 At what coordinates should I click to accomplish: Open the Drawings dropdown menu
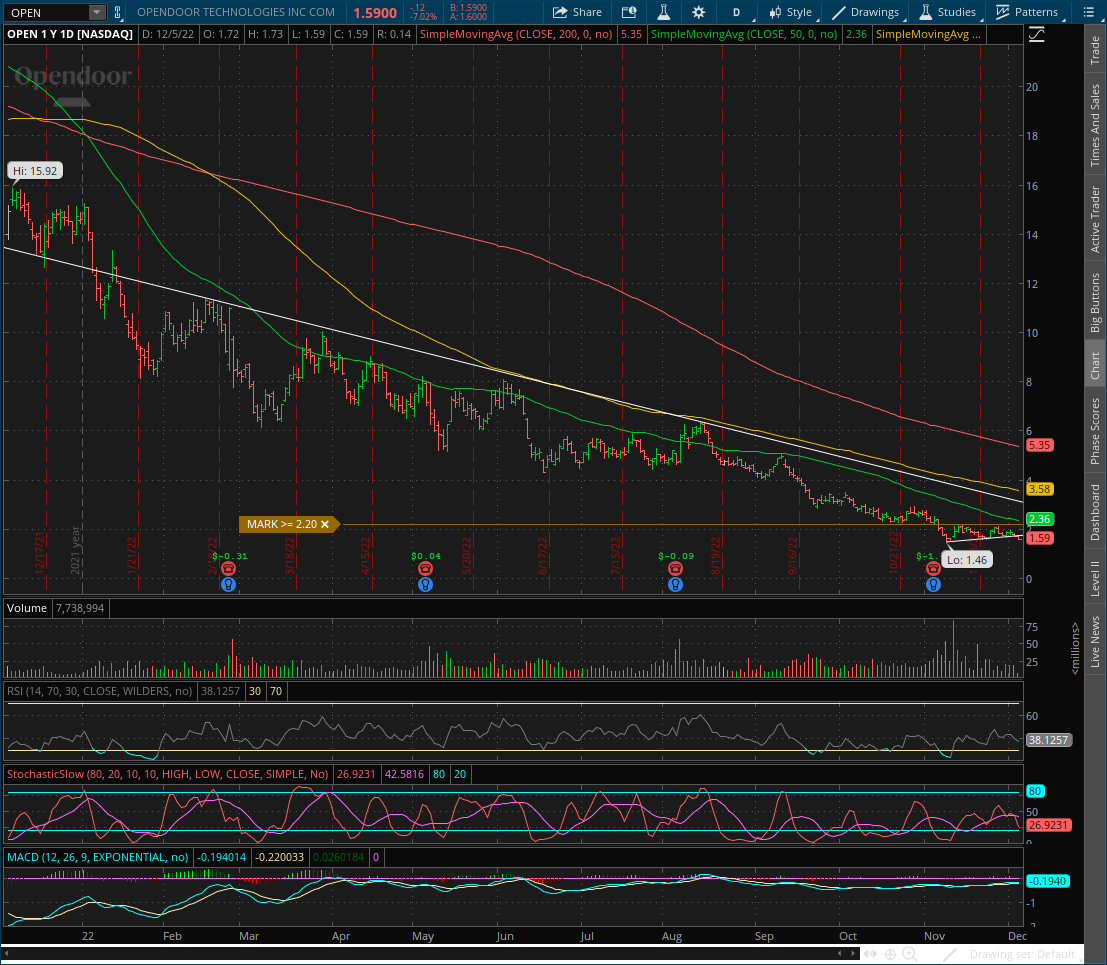point(865,12)
